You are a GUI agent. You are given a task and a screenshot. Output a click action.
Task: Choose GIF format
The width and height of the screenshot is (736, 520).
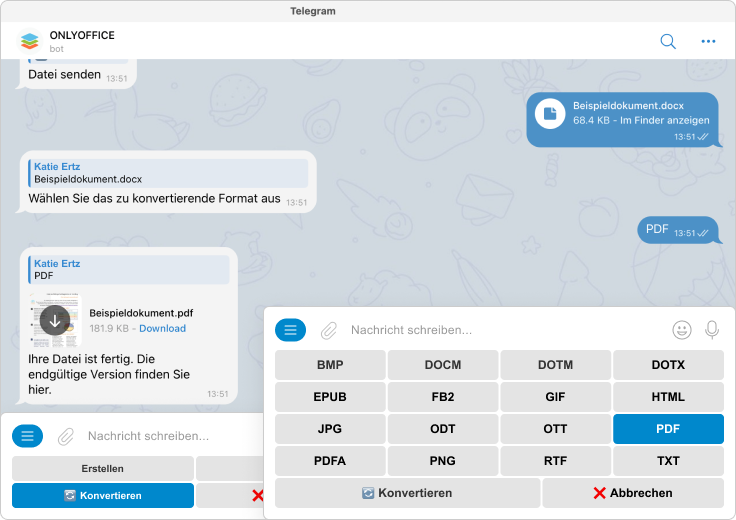pyautogui.click(x=555, y=397)
